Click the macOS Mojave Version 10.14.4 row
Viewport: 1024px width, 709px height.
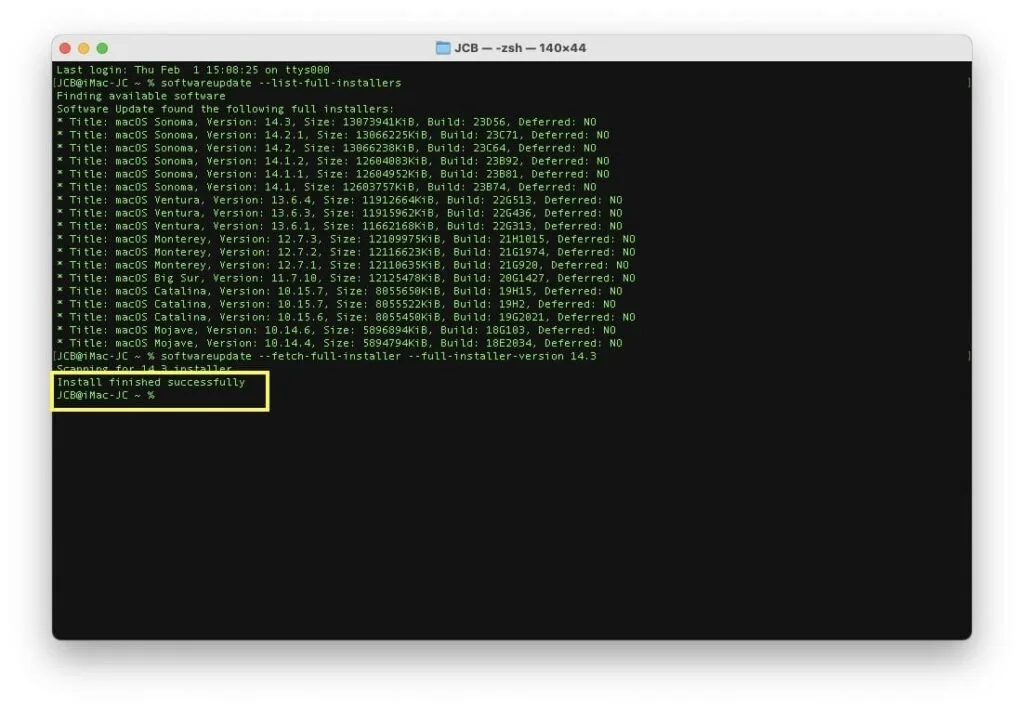click(x=340, y=344)
